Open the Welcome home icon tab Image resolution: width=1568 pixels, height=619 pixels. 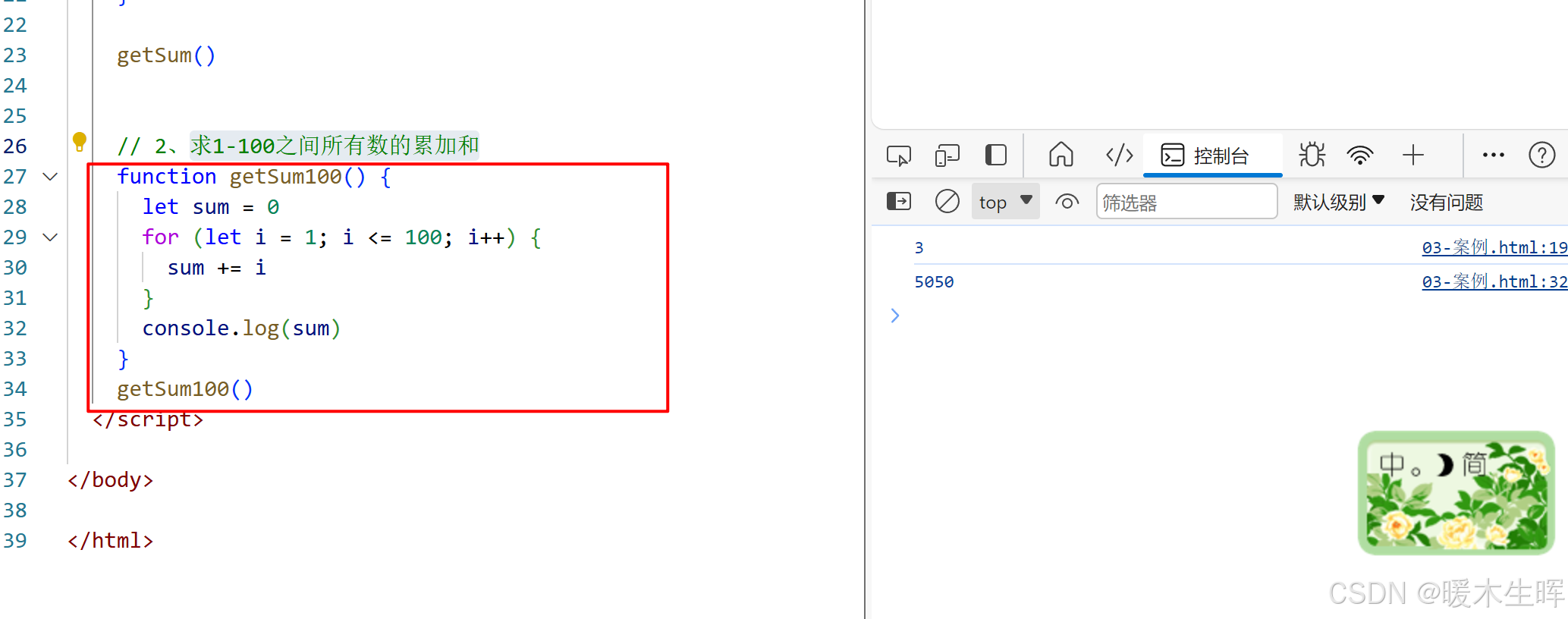point(1061,155)
